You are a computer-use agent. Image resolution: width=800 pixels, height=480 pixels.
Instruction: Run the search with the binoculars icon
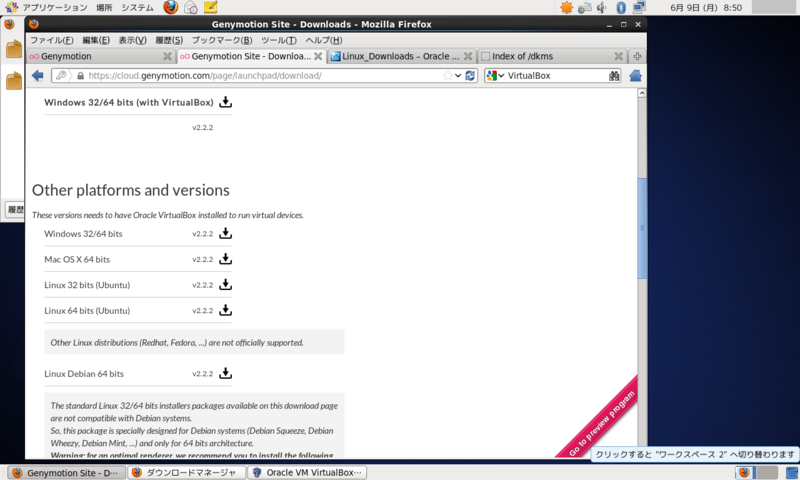click(614, 75)
